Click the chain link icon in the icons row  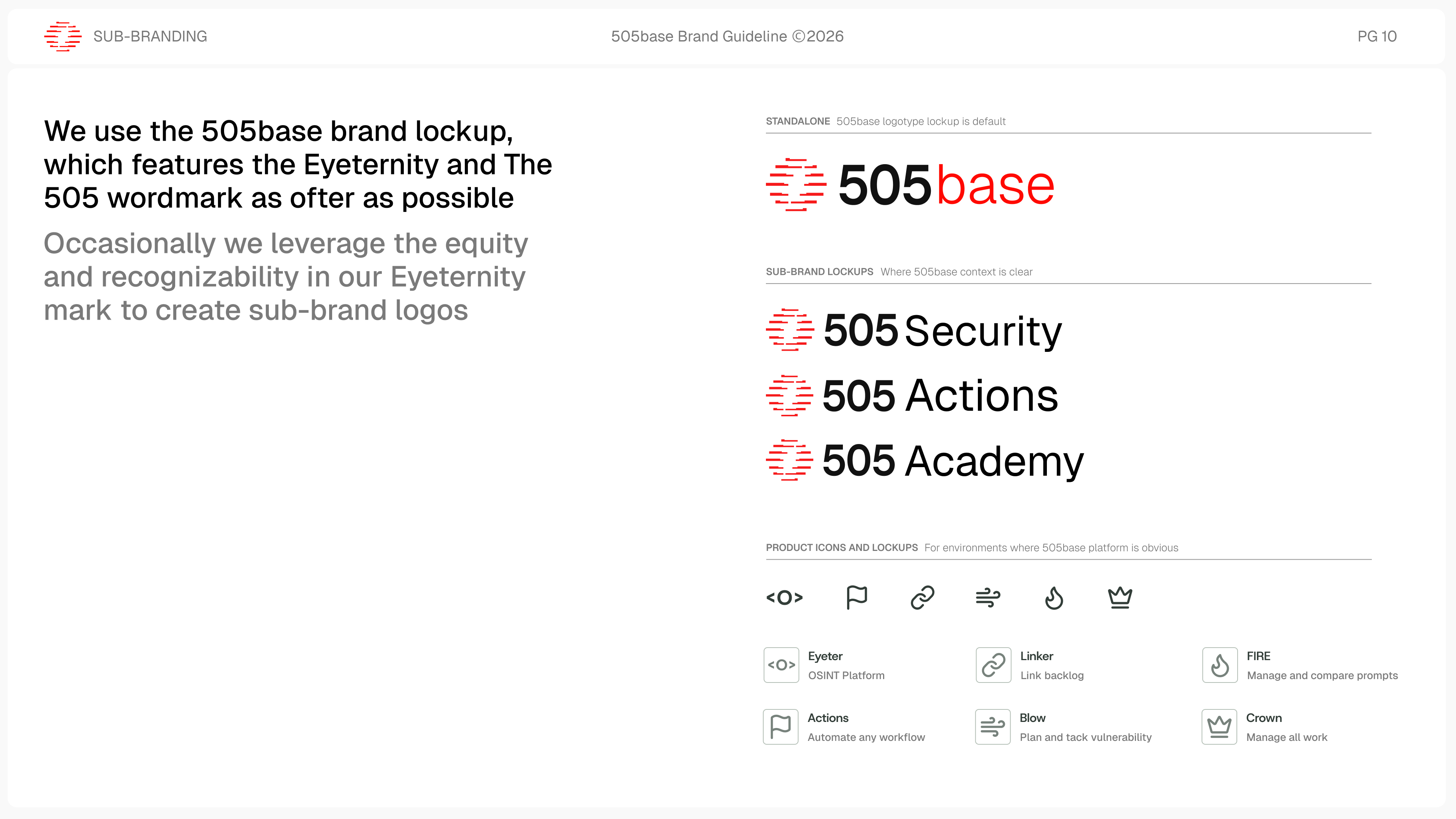pyautogui.click(x=923, y=598)
